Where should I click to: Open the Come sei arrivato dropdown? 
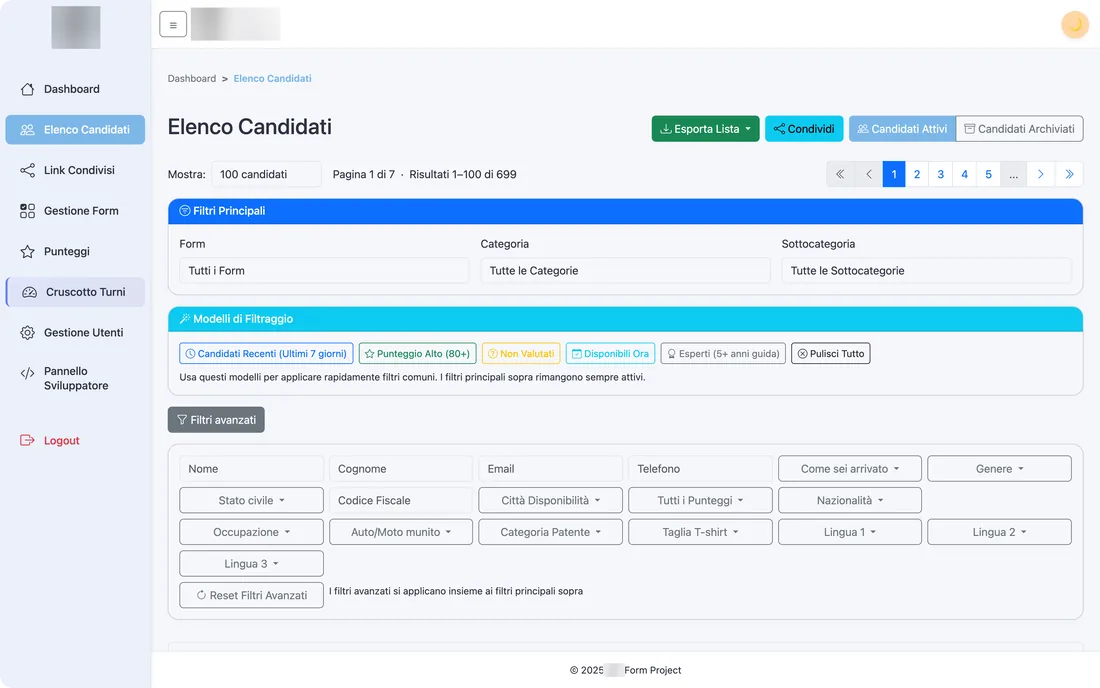point(850,468)
